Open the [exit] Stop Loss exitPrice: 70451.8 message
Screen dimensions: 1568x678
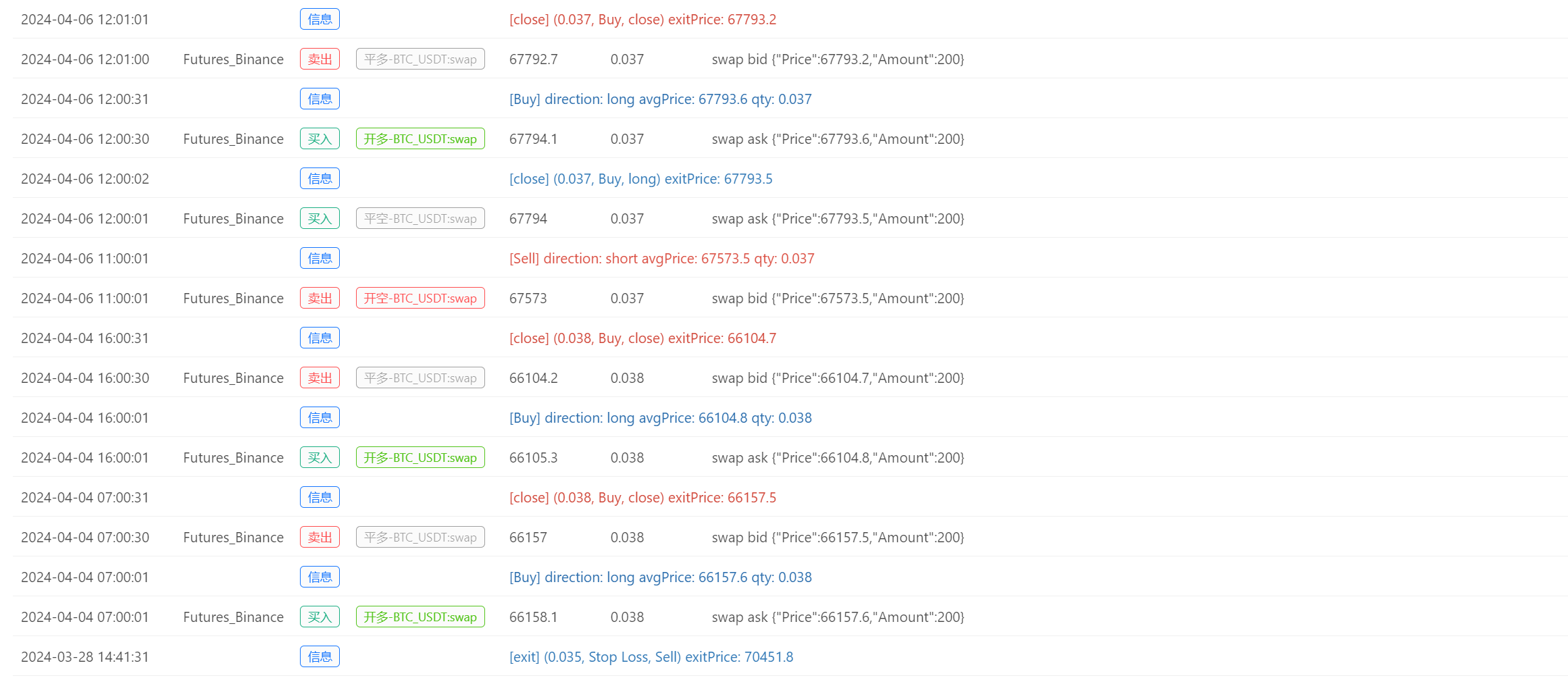click(651, 656)
